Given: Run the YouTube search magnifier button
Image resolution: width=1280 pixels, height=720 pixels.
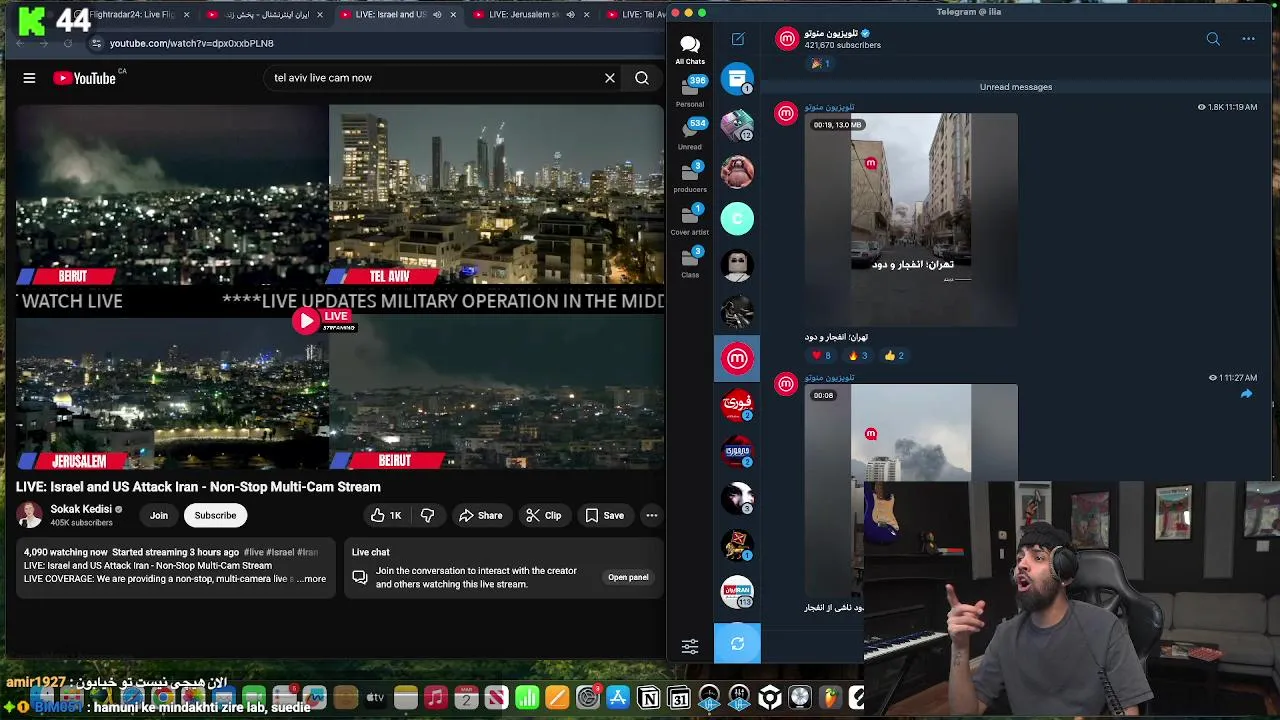Looking at the screenshot, I should (x=642, y=78).
